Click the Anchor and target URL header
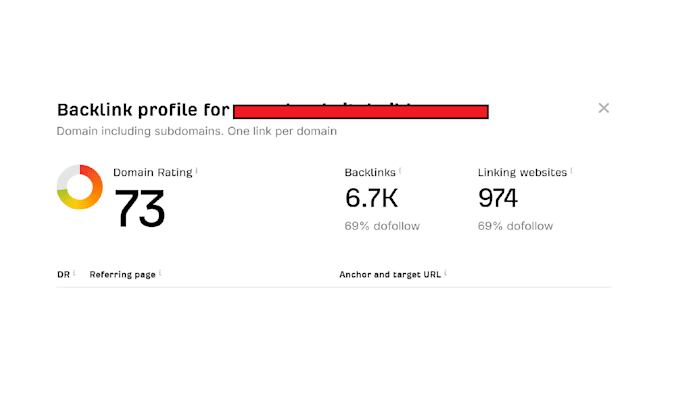The height and width of the screenshot is (403, 680). pyautogui.click(x=389, y=274)
